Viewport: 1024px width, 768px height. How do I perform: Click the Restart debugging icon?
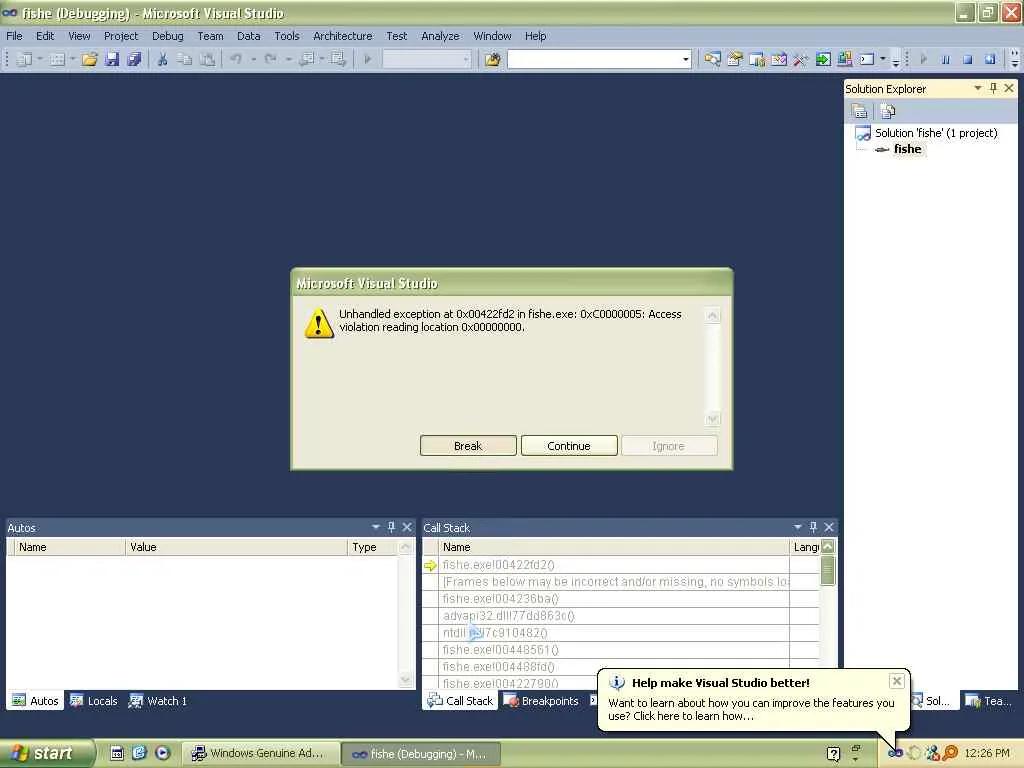click(990, 59)
